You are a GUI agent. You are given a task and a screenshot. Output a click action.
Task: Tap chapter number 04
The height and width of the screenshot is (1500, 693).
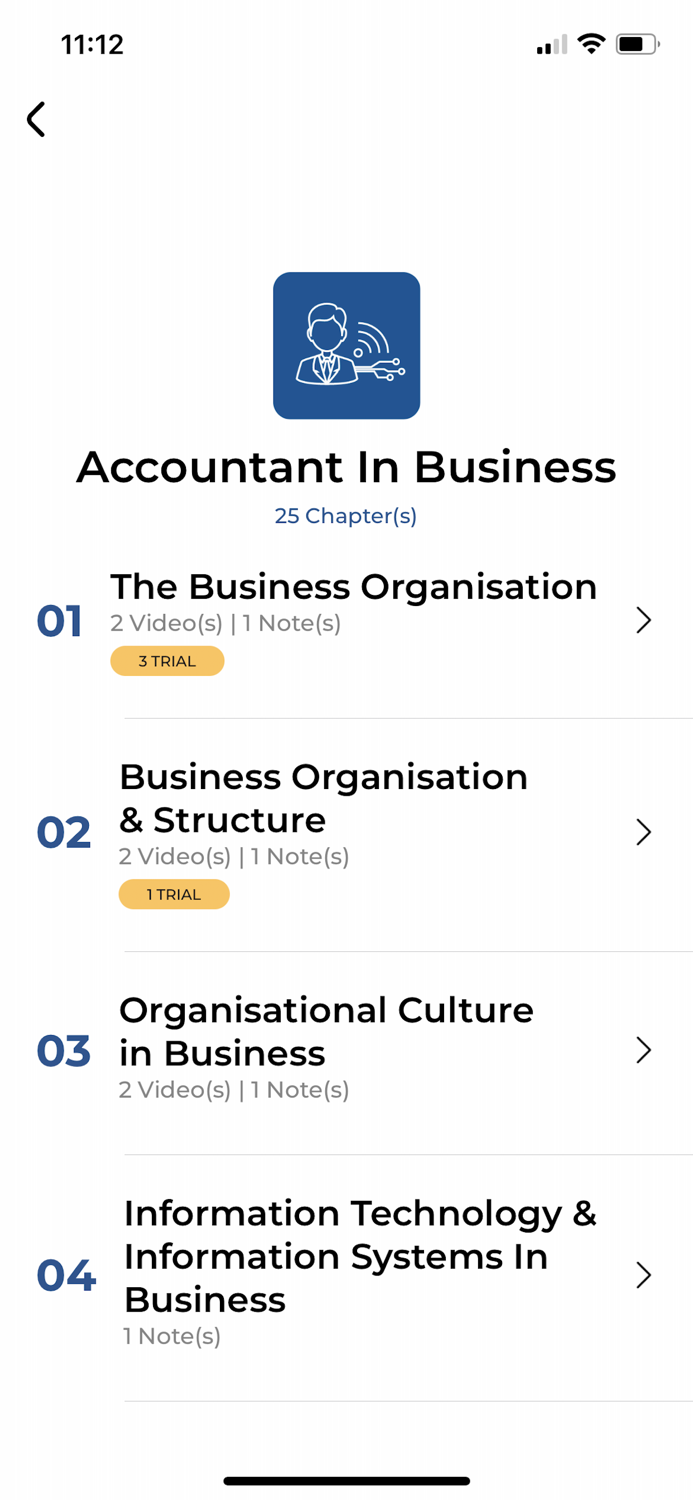(x=66, y=1276)
